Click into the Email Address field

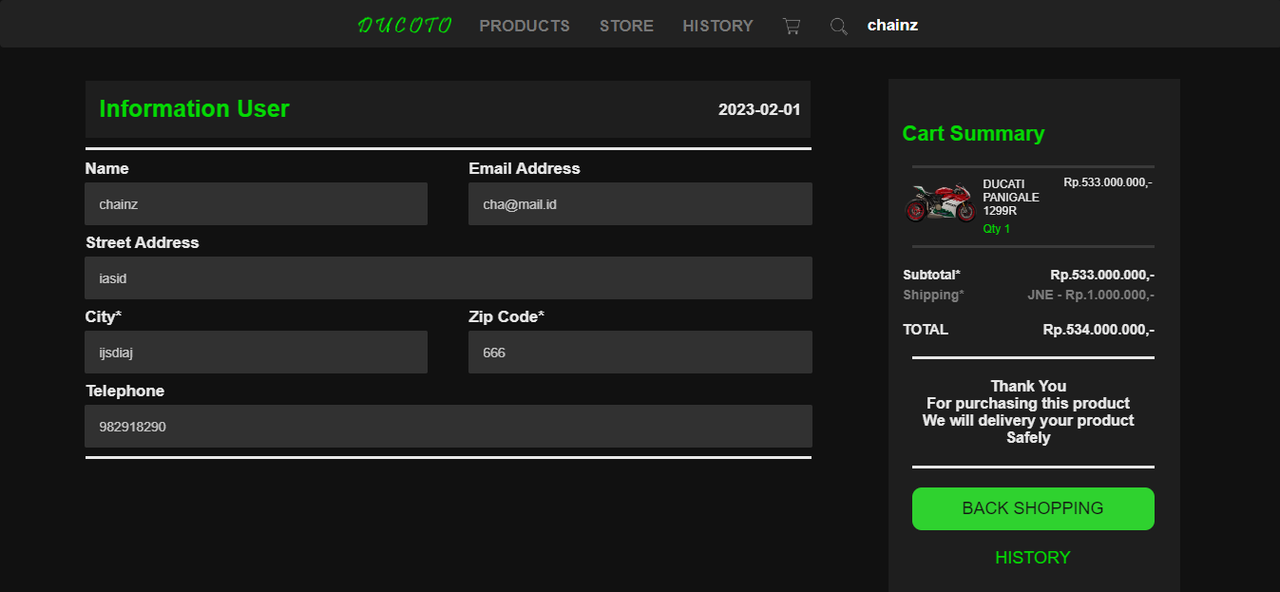pos(640,204)
